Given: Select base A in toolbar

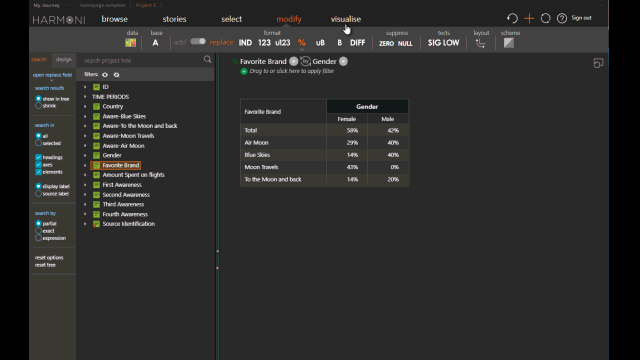Looking at the screenshot, I should (155, 43).
